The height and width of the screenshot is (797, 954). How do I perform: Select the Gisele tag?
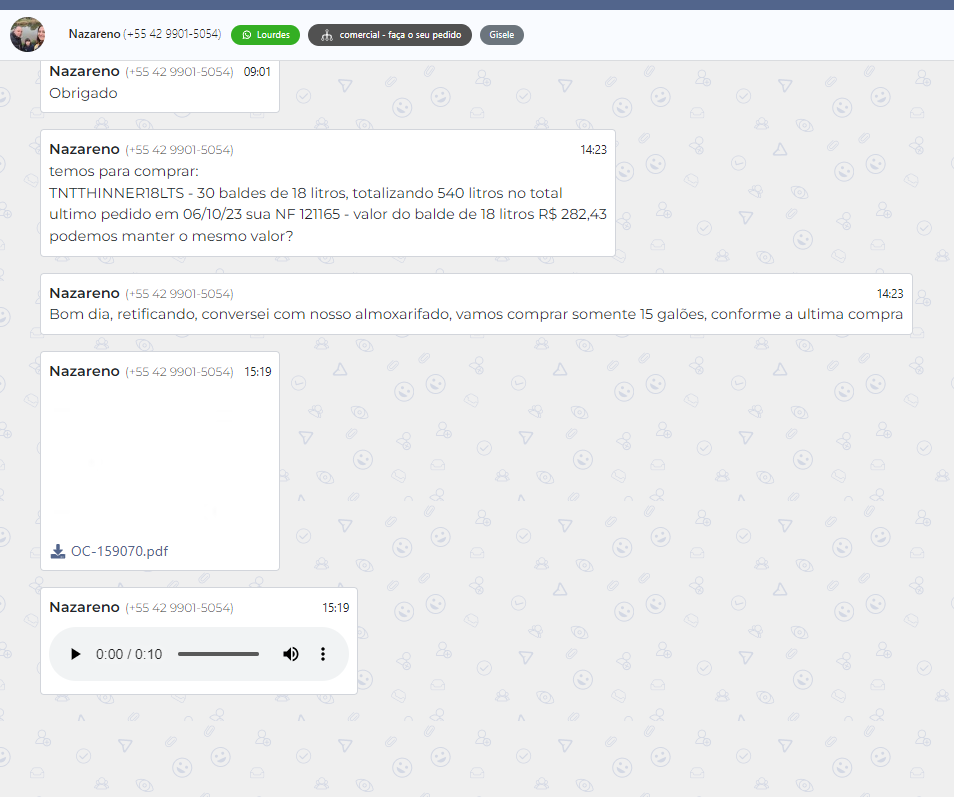pyautogui.click(x=501, y=35)
